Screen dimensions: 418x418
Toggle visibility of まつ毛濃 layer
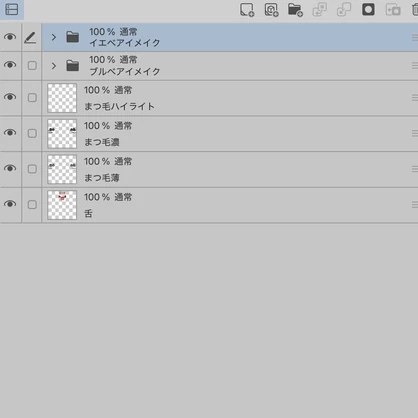pyautogui.click(x=10, y=133)
